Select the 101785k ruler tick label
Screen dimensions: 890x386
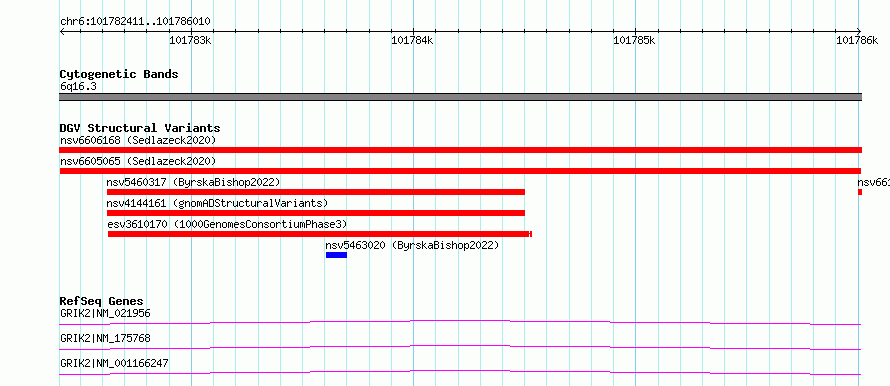[x=635, y=40]
